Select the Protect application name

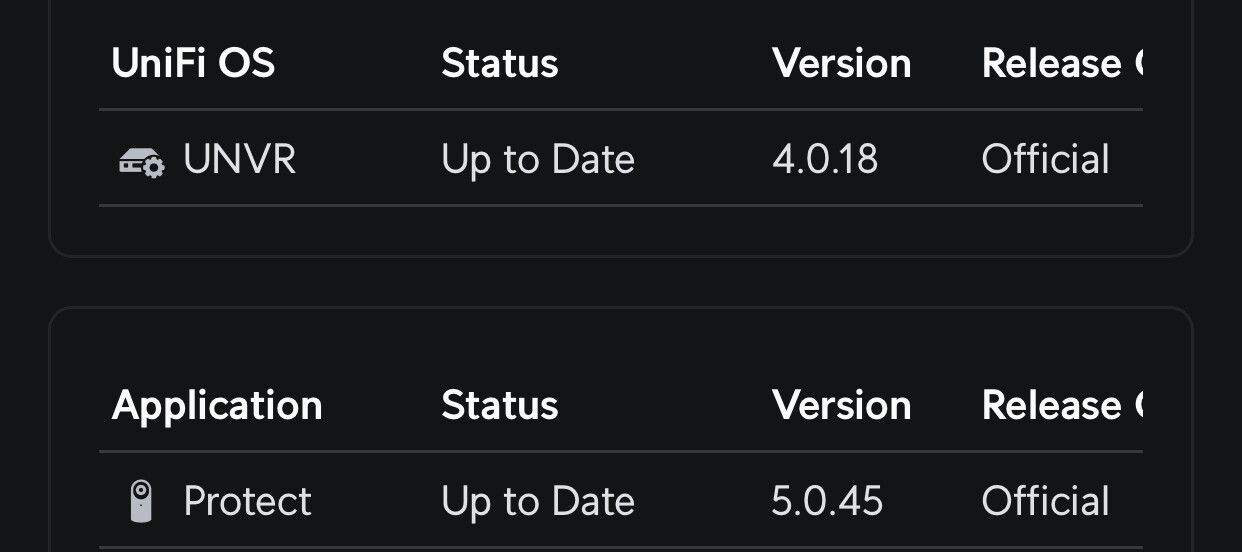[247, 501]
